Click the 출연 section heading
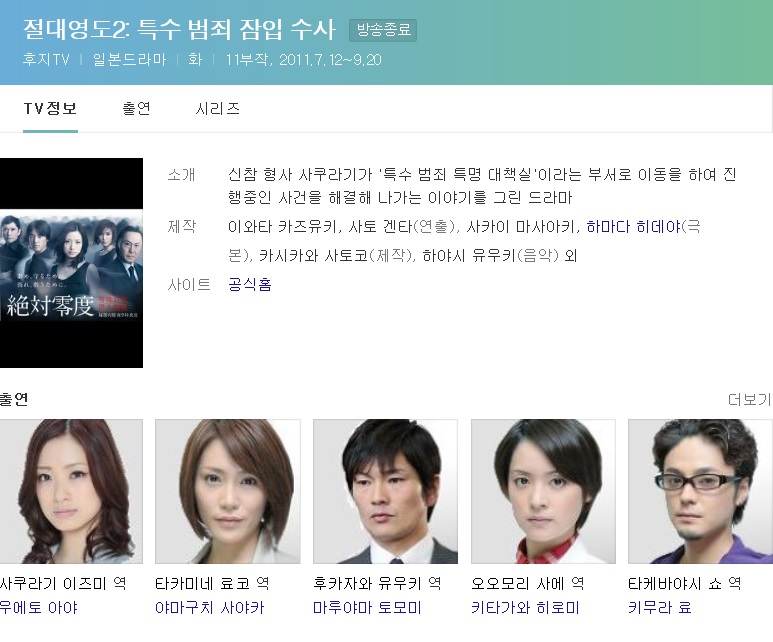Image resolution: width=773 pixels, height=642 pixels. (14, 399)
